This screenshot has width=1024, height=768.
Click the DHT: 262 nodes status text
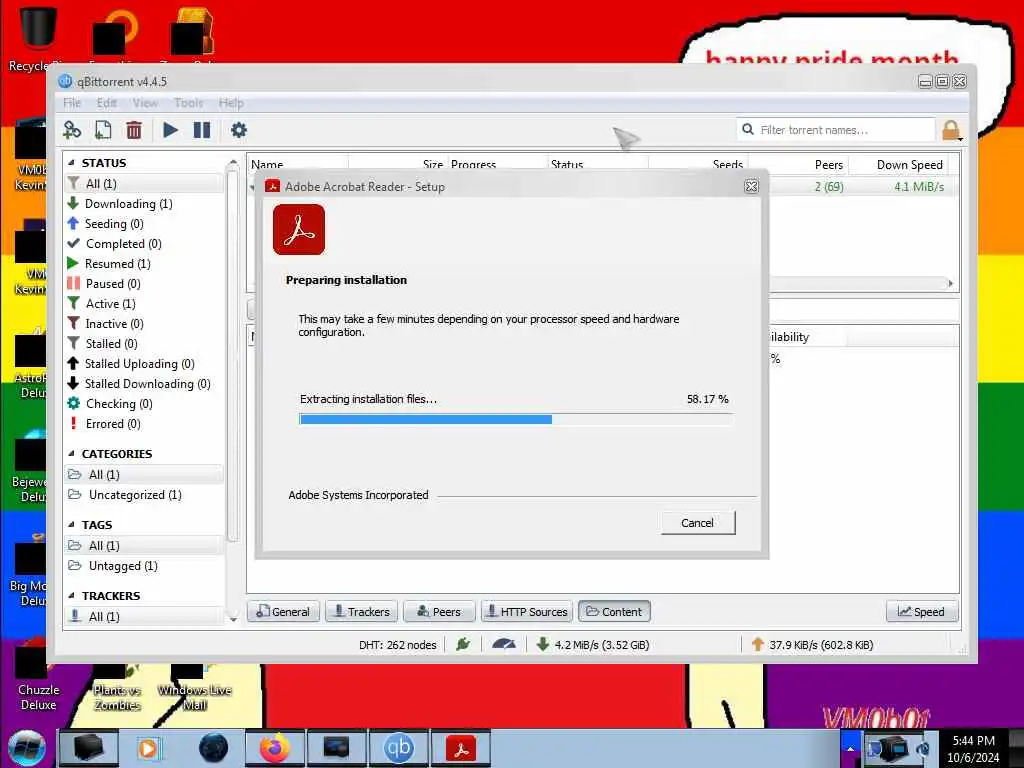(398, 645)
